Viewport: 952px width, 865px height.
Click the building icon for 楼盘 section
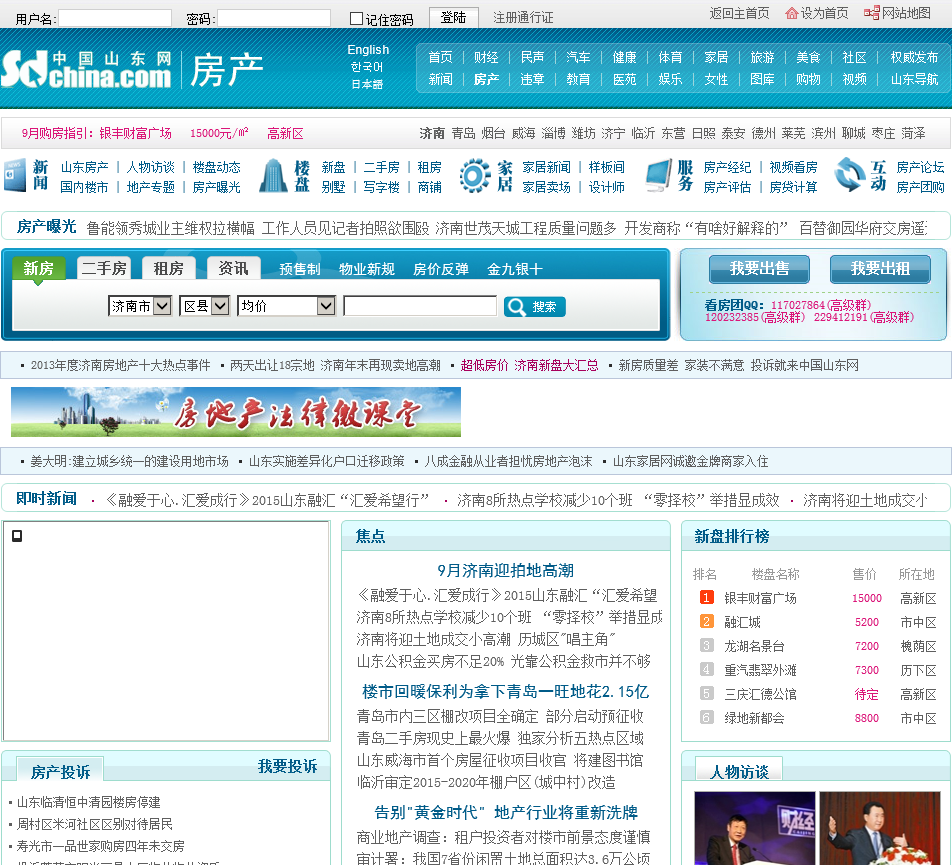point(274,176)
